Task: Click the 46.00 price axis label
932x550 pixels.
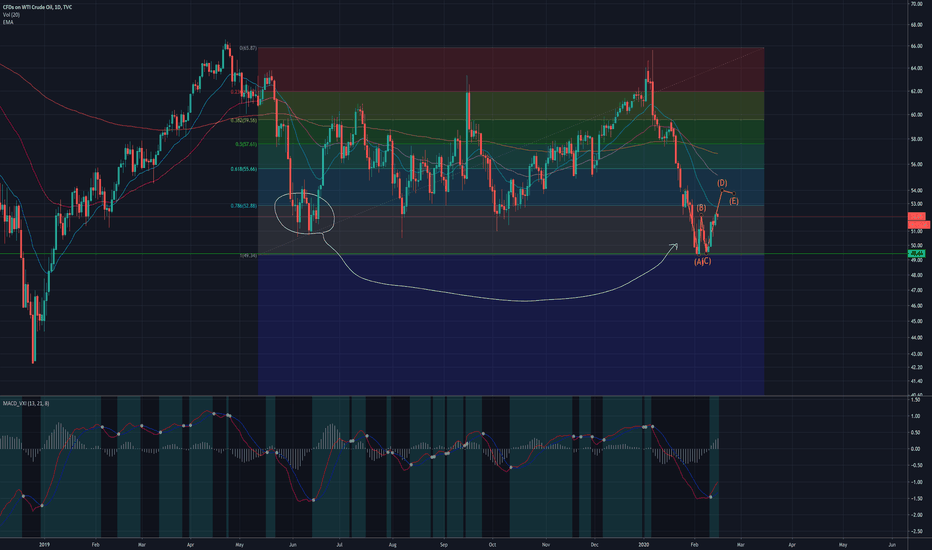Action: coord(916,306)
